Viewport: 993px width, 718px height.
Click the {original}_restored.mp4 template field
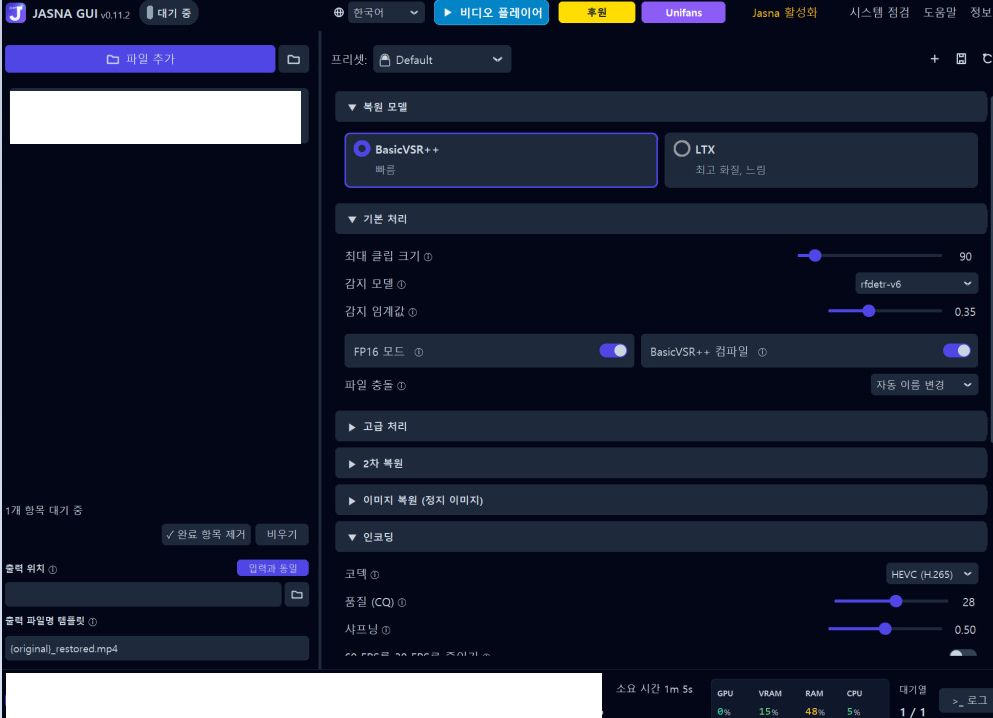(157, 649)
